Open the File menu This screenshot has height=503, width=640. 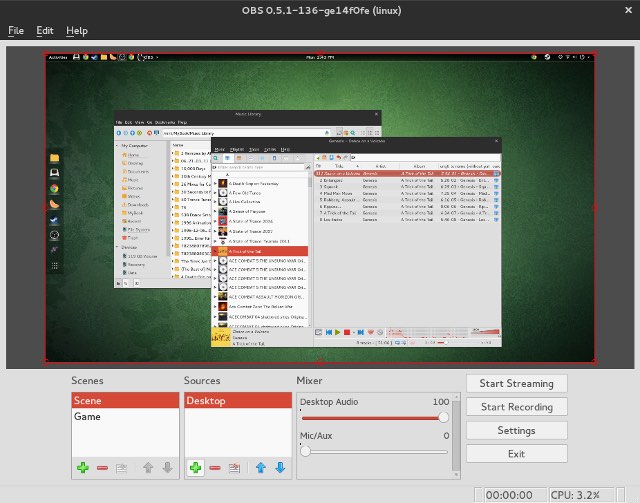point(16,31)
